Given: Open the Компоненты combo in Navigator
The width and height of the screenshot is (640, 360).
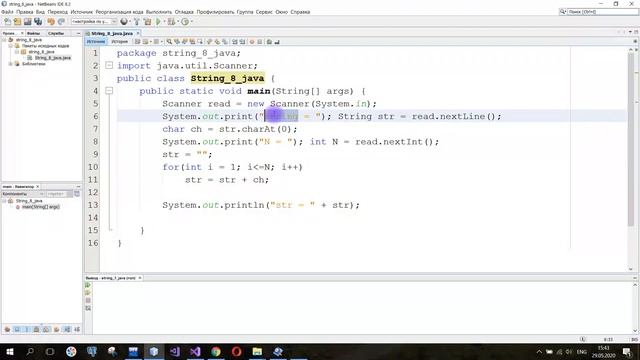Looking at the screenshot, I should point(23,194).
